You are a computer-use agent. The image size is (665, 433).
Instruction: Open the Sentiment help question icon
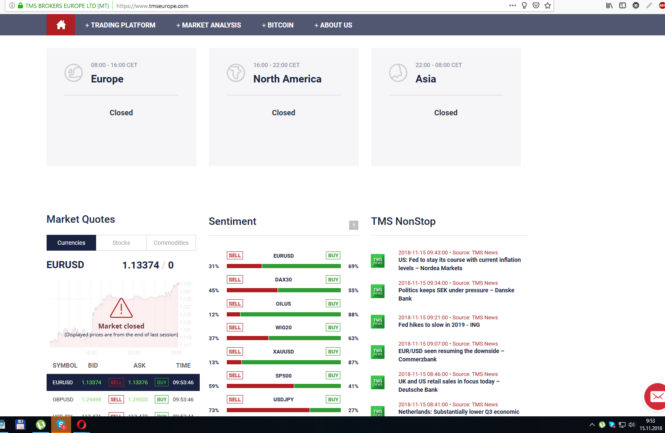353,225
